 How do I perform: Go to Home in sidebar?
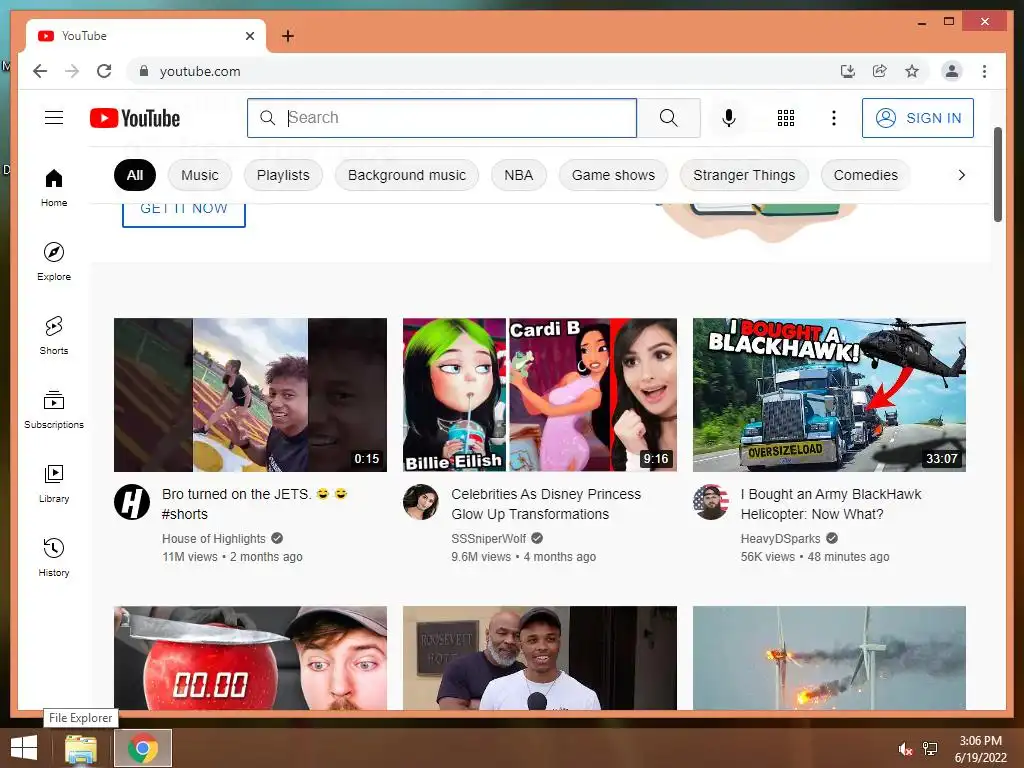tap(54, 187)
